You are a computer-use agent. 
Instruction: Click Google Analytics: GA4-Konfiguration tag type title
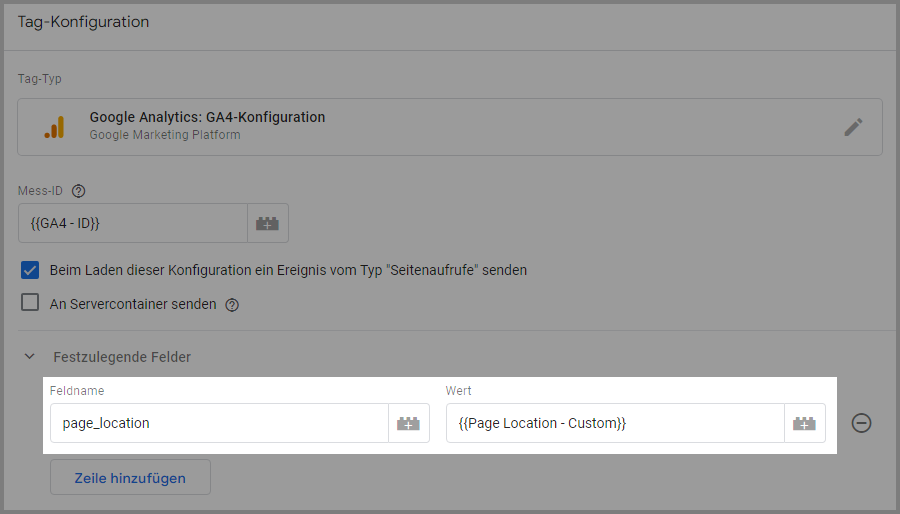point(207,117)
